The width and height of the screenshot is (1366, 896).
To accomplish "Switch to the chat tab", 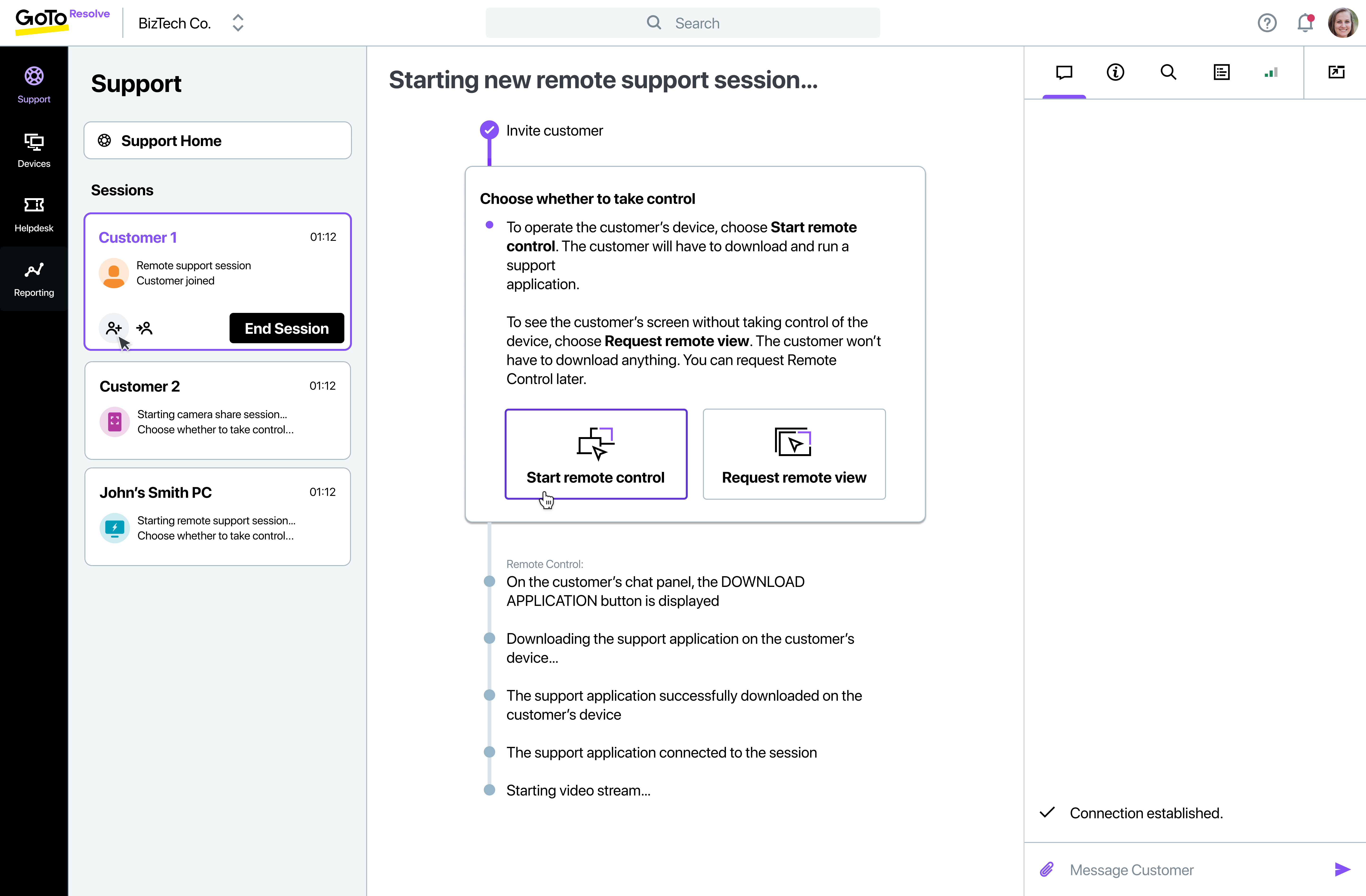I will click(1064, 72).
